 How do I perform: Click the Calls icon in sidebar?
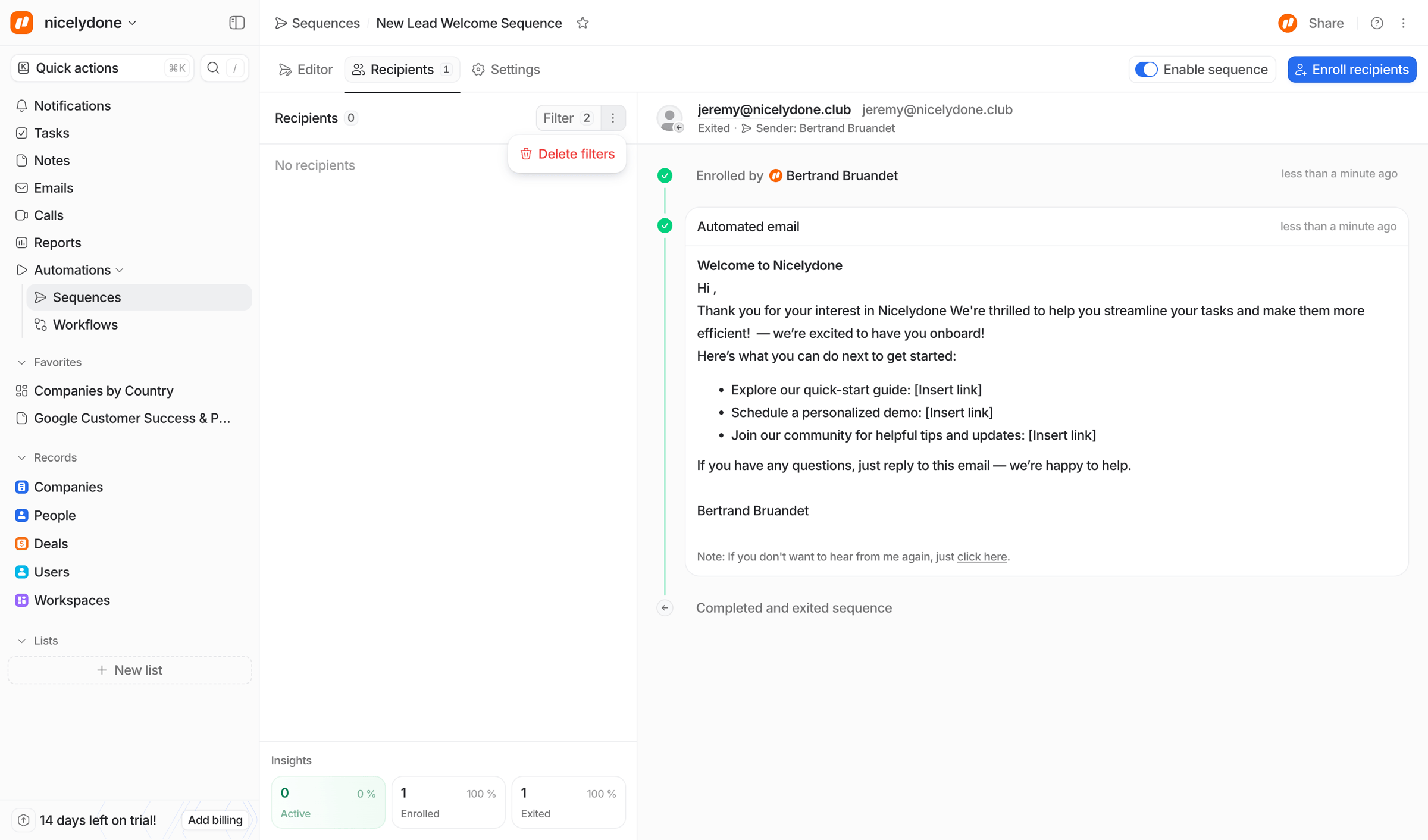coord(22,215)
